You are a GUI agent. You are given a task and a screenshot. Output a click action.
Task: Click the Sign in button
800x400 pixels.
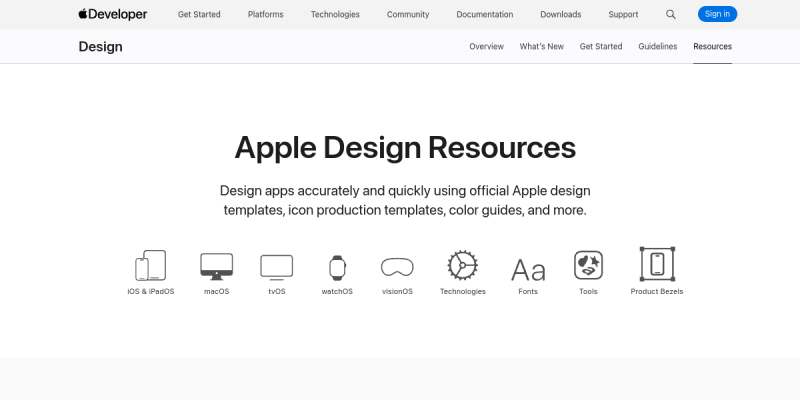pos(717,14)
